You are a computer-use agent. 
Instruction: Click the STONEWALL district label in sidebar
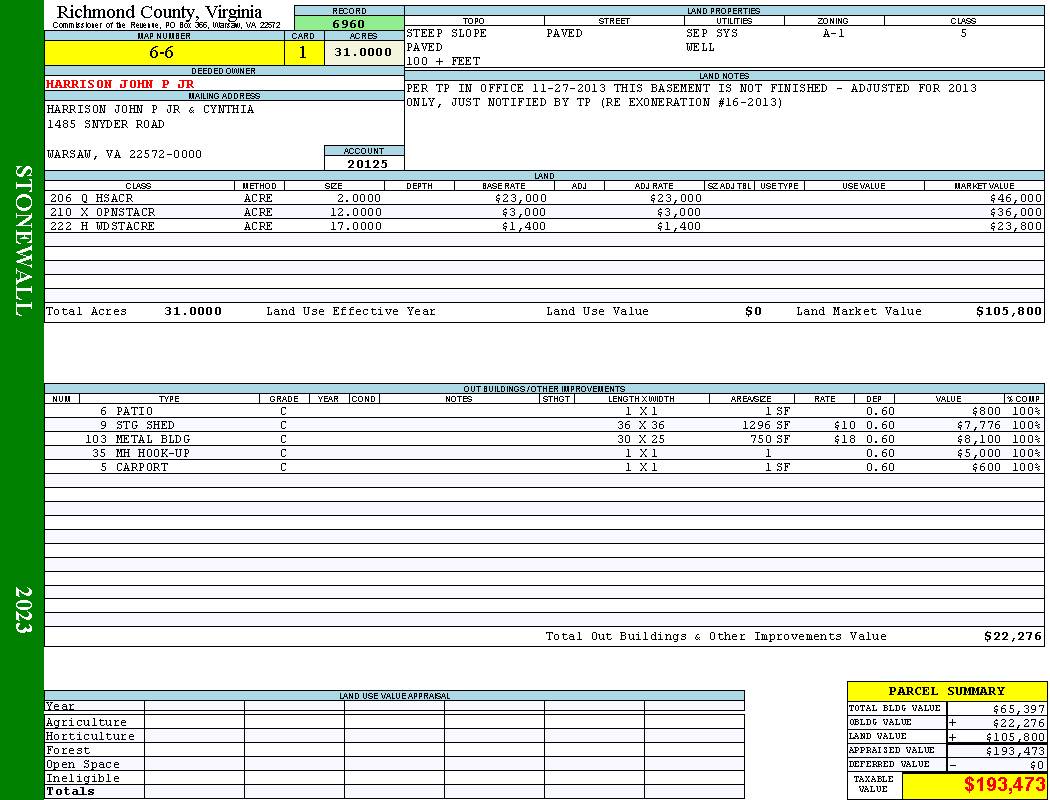(23, 240)
